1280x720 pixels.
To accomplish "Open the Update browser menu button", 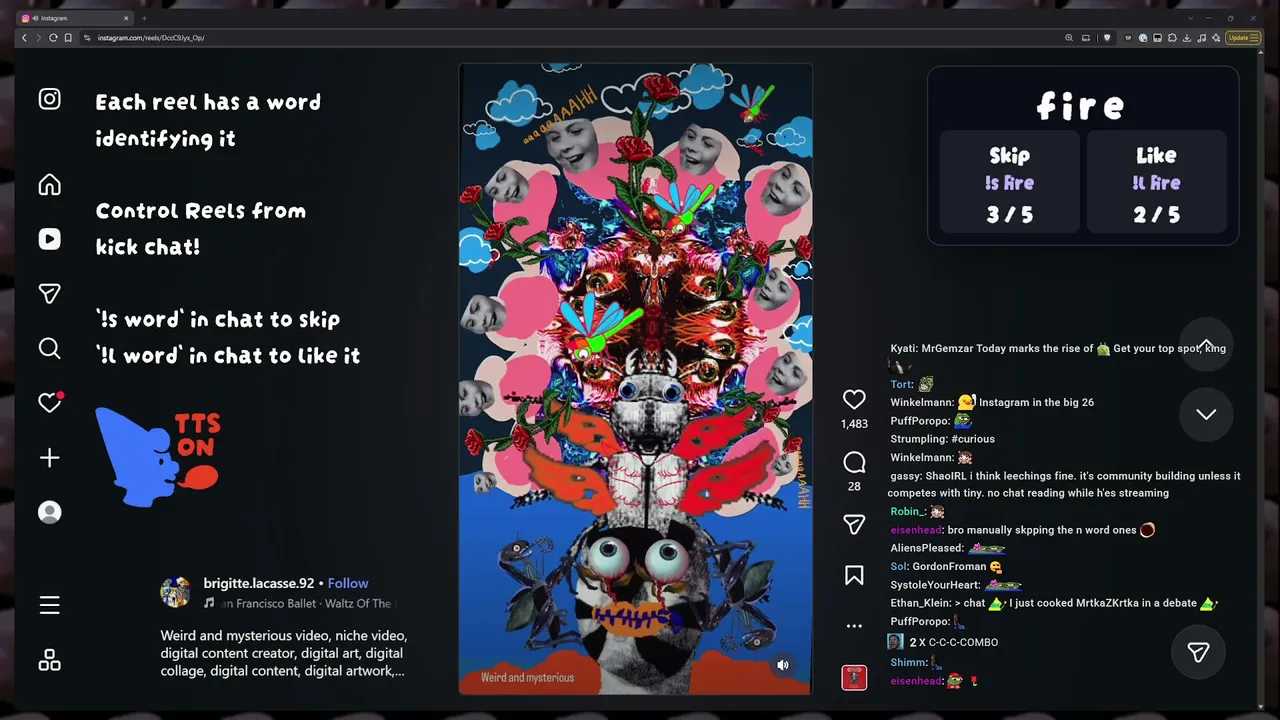I will coord(1241,38).
